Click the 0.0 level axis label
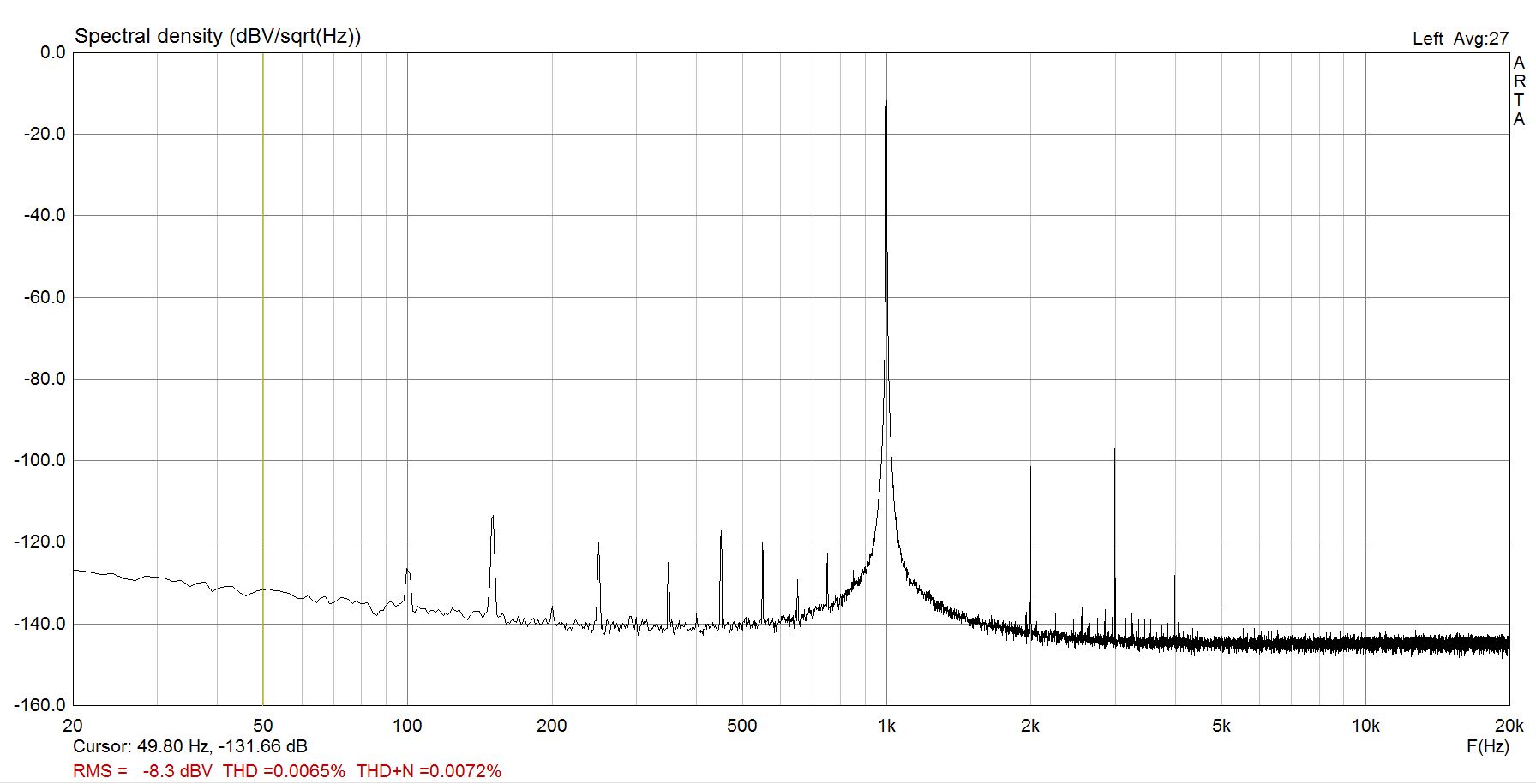This screenshot has height=784, width=1536. tap(52, 52)
